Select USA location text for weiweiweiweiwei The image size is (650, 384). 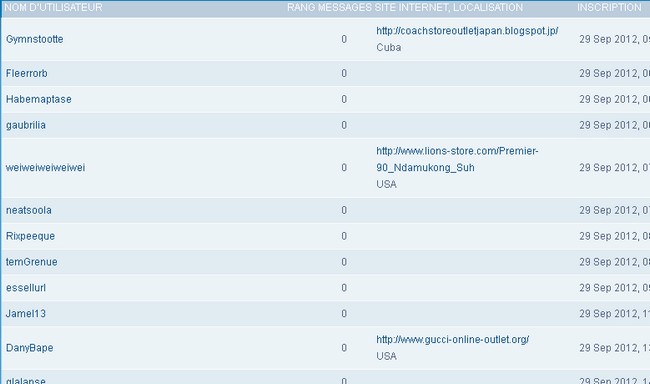tap(386, 184)
